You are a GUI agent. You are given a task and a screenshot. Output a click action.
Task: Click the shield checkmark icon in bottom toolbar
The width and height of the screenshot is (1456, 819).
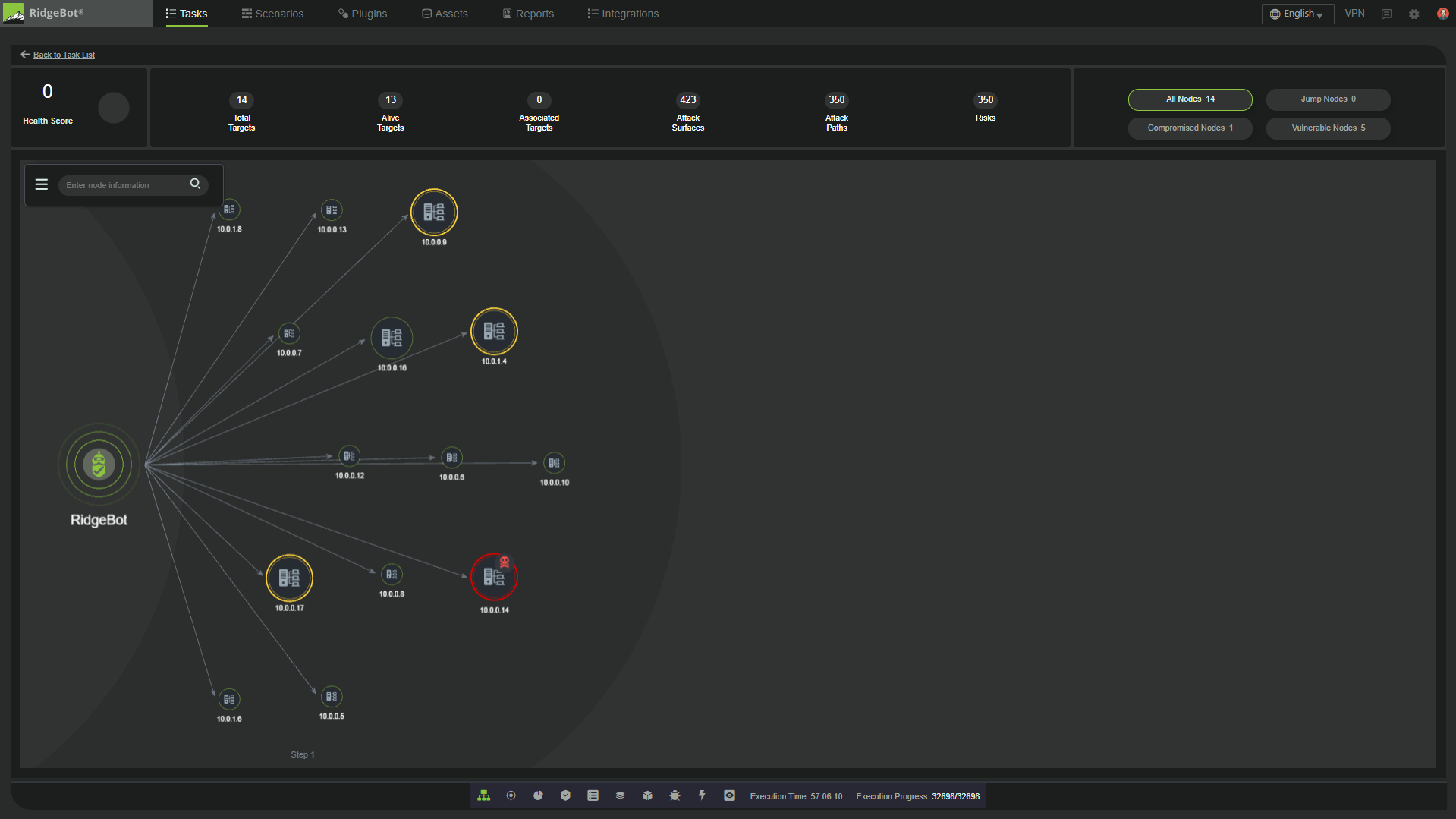(x=565, y=795)
